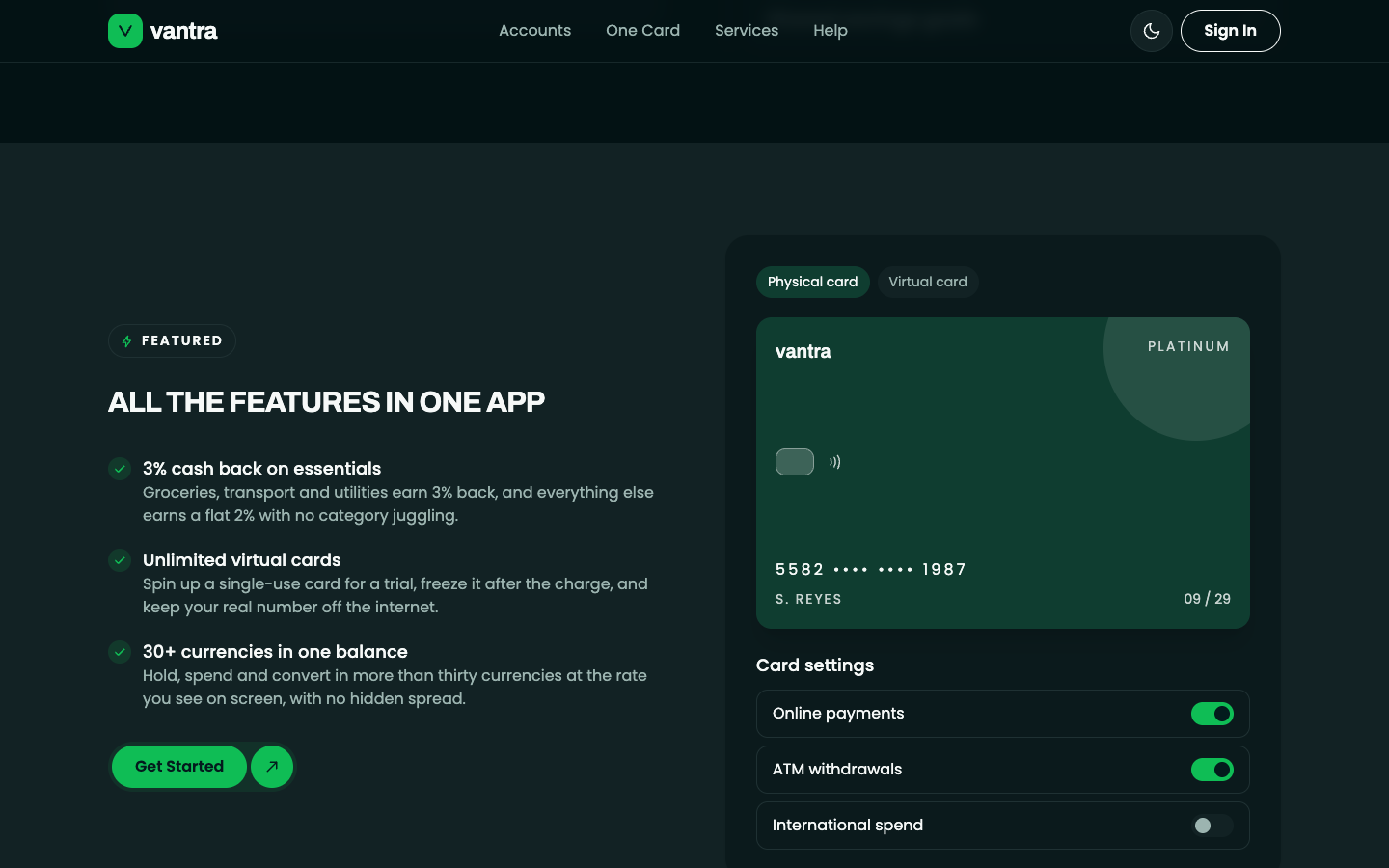The height and width of the screenshot is (868, 1389).
Task: Click the PLATINUM label on the card
Action: coord(1188,347)
